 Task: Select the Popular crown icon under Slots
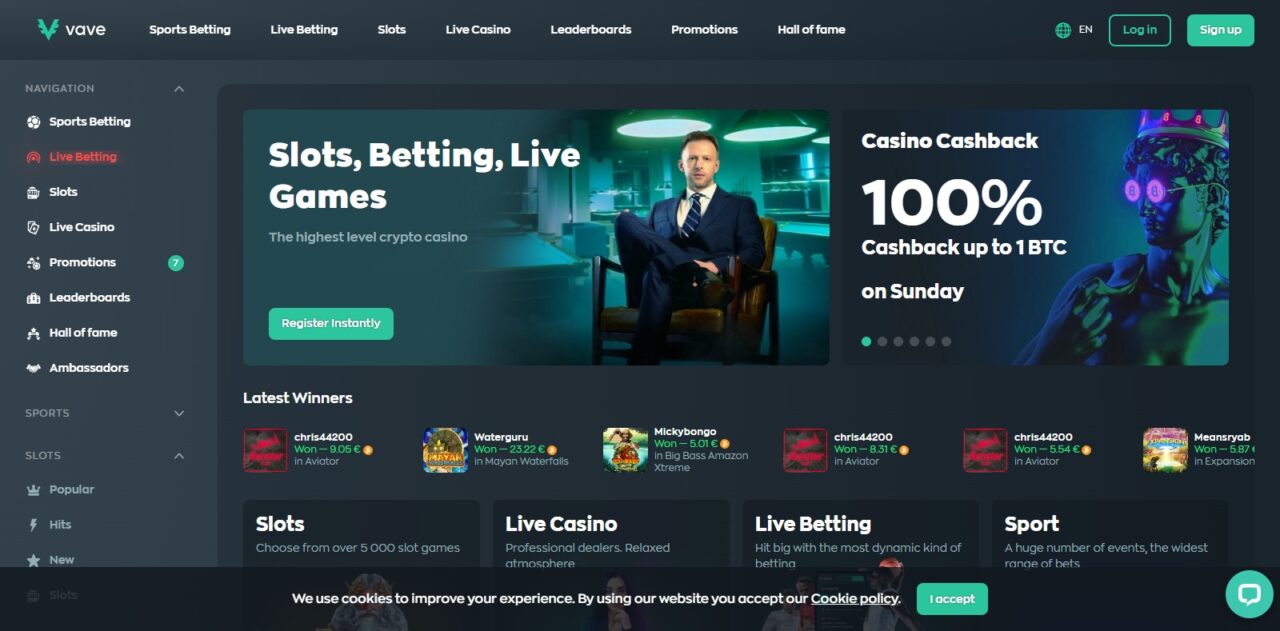(33, 490)
